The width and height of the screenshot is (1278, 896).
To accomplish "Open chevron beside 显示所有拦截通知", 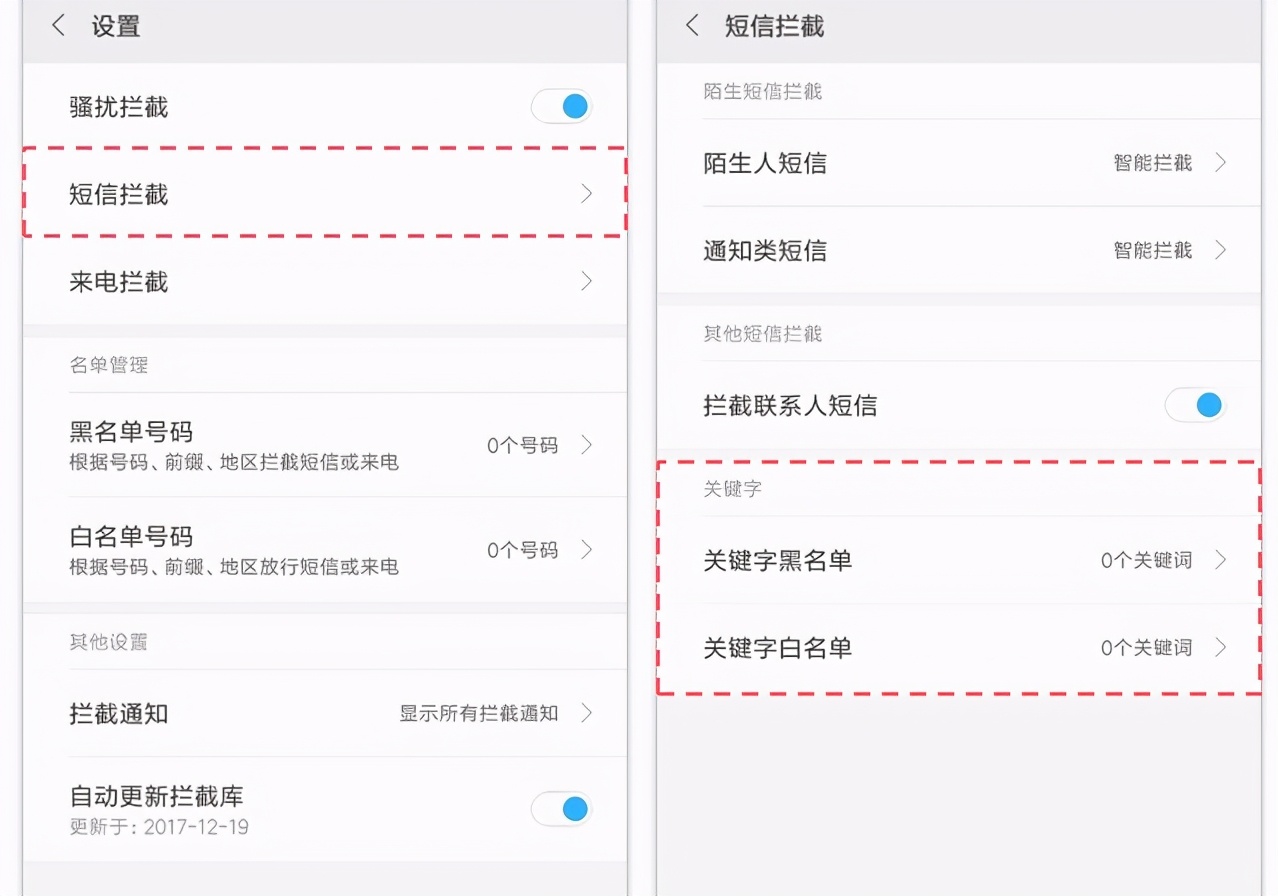I will pos(587,713).
